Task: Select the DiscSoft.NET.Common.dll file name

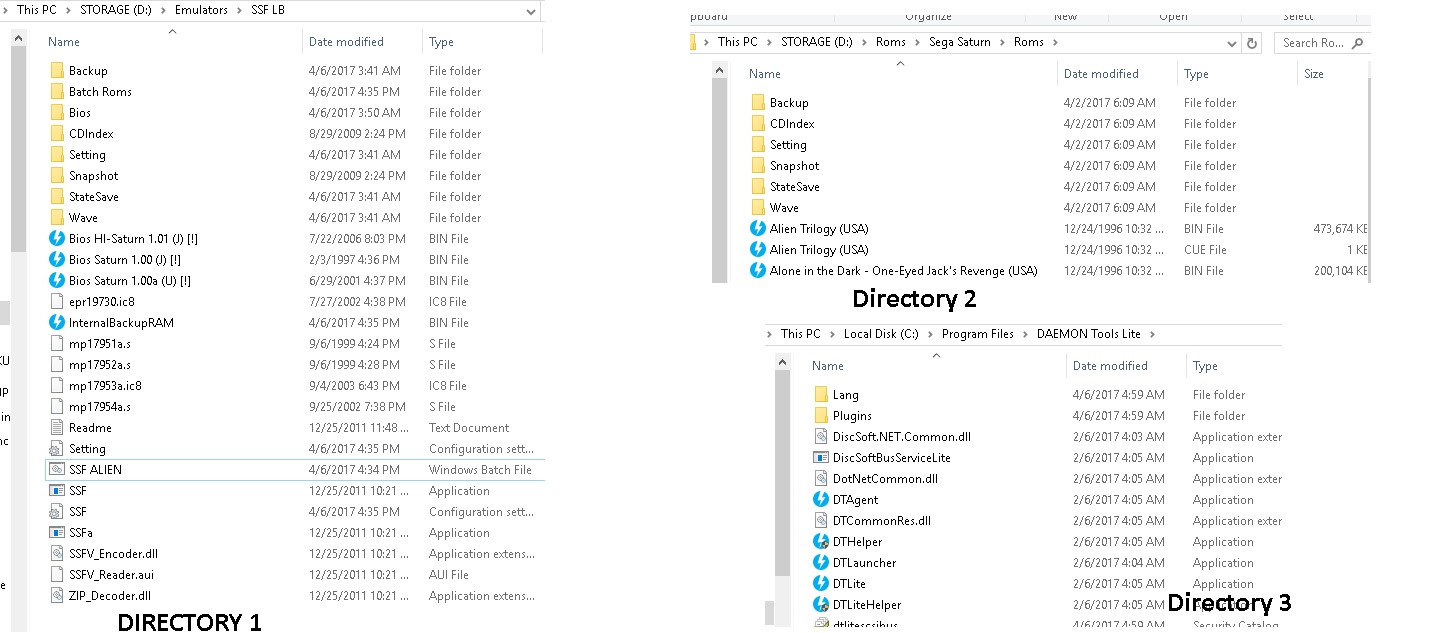Action: (901, 437)
